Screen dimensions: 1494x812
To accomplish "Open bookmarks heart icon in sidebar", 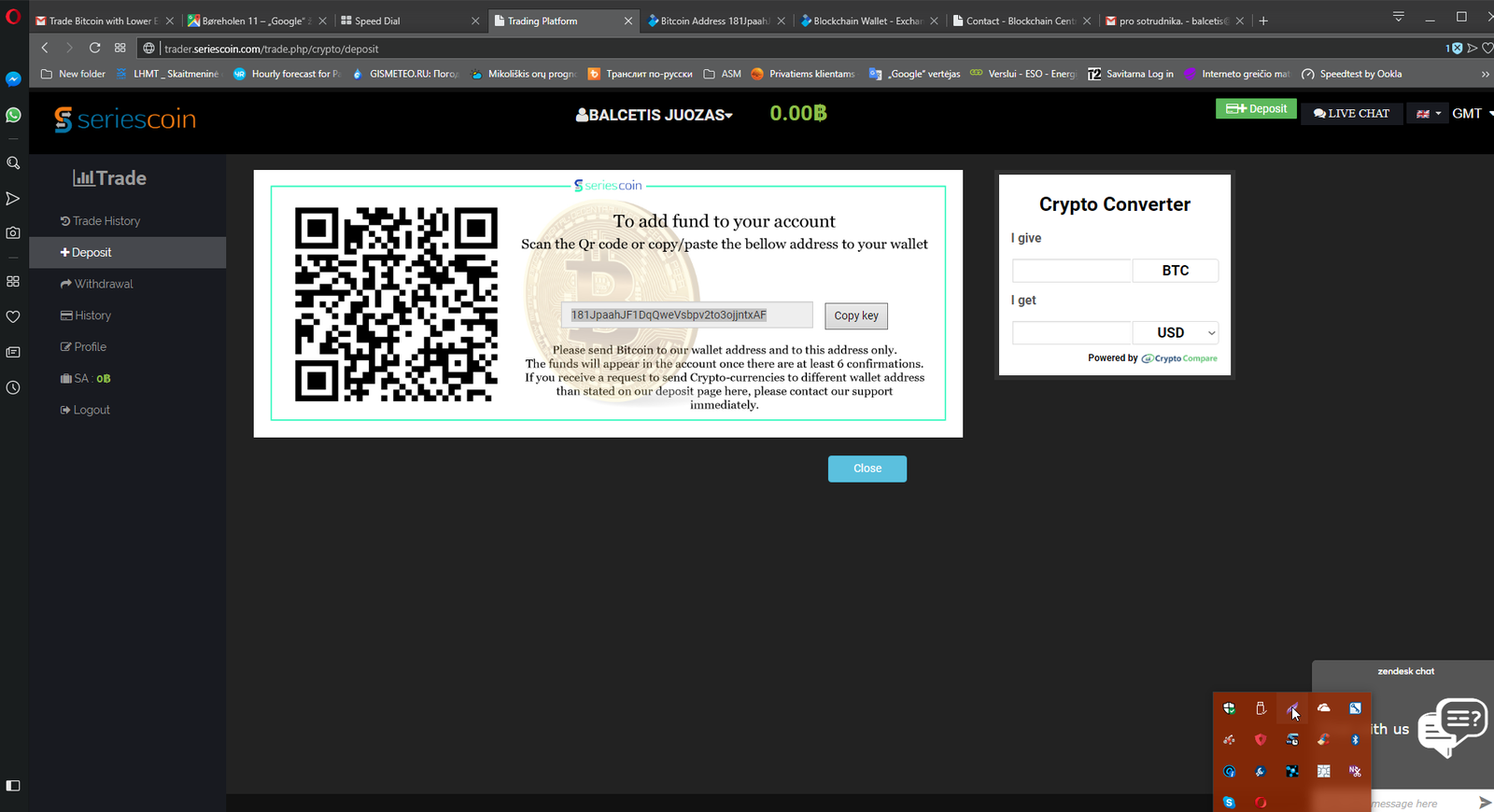I will (x=13, y=316).
